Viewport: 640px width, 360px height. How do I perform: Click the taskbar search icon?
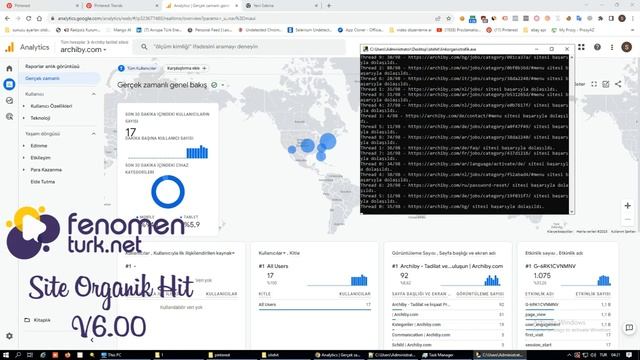pyautogui.click(x=18, y=355)
